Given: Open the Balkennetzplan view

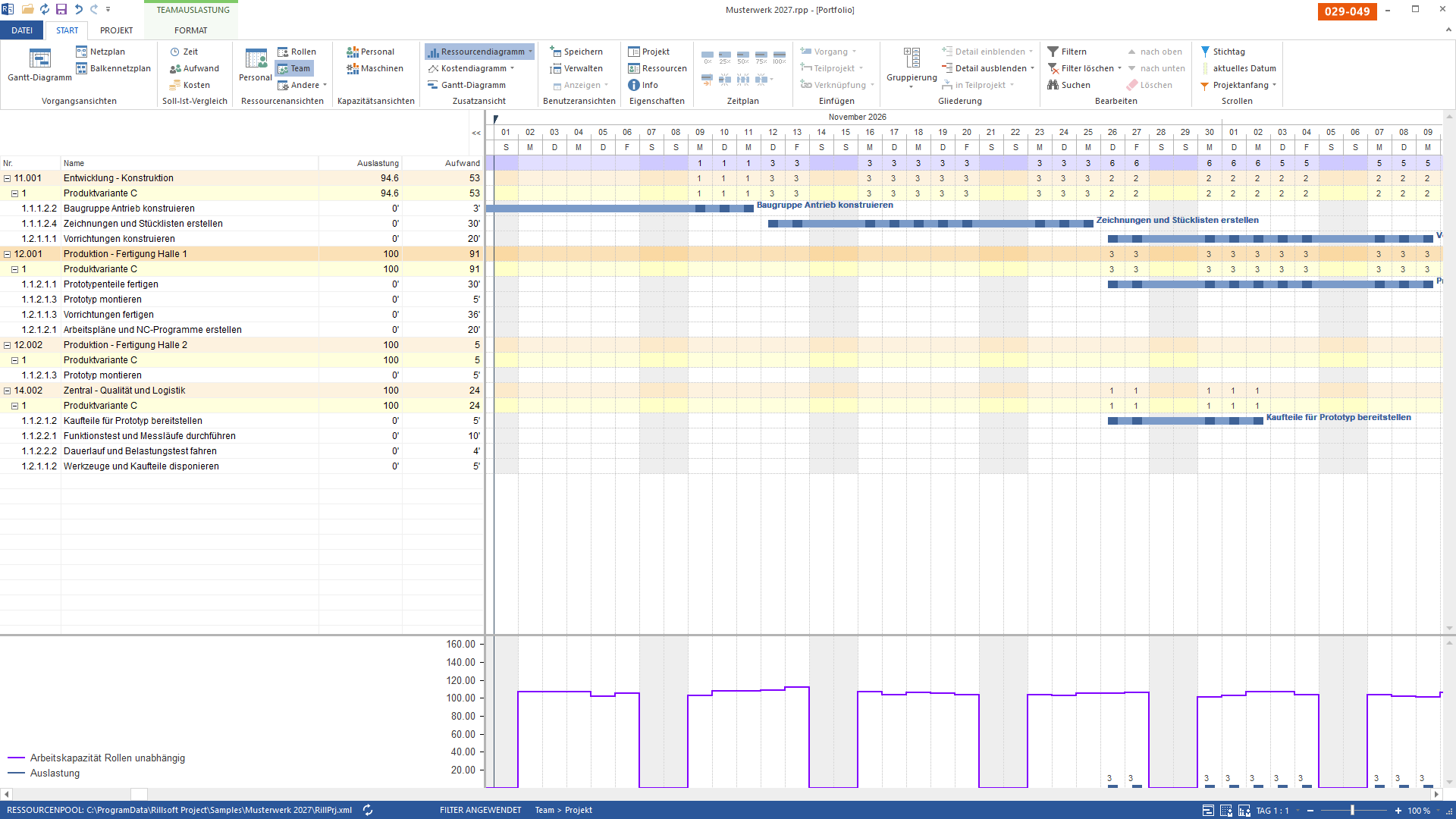Looking at the screenshot, I should coord(113,68).
